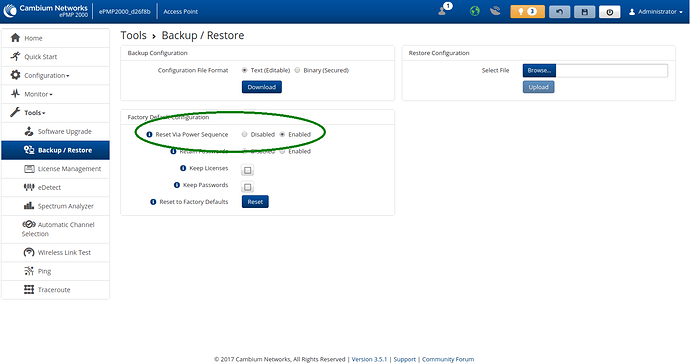This screenshot has width=690, height=364.
Task: Click the green globe internet status icon
Action: click(x=474, y=11)
